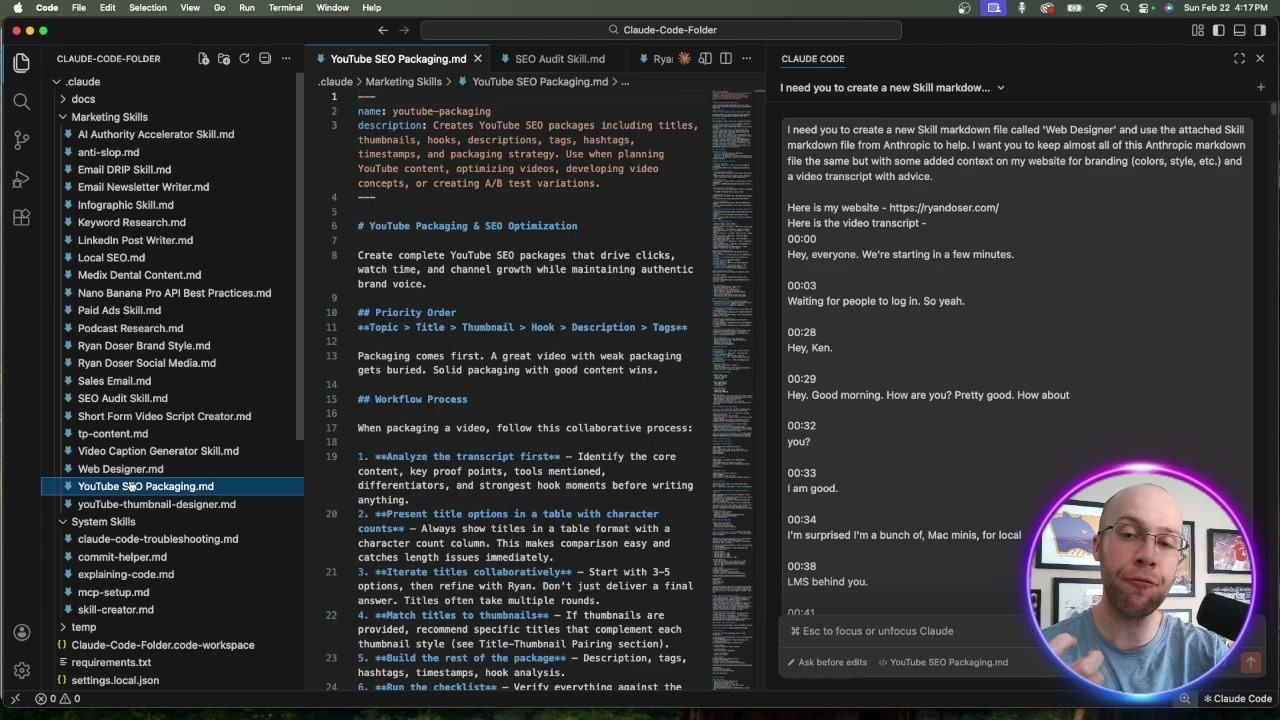Focus the Claude message input field
The height and width of the screenshot is (720, 1280).
(1020, 631)
